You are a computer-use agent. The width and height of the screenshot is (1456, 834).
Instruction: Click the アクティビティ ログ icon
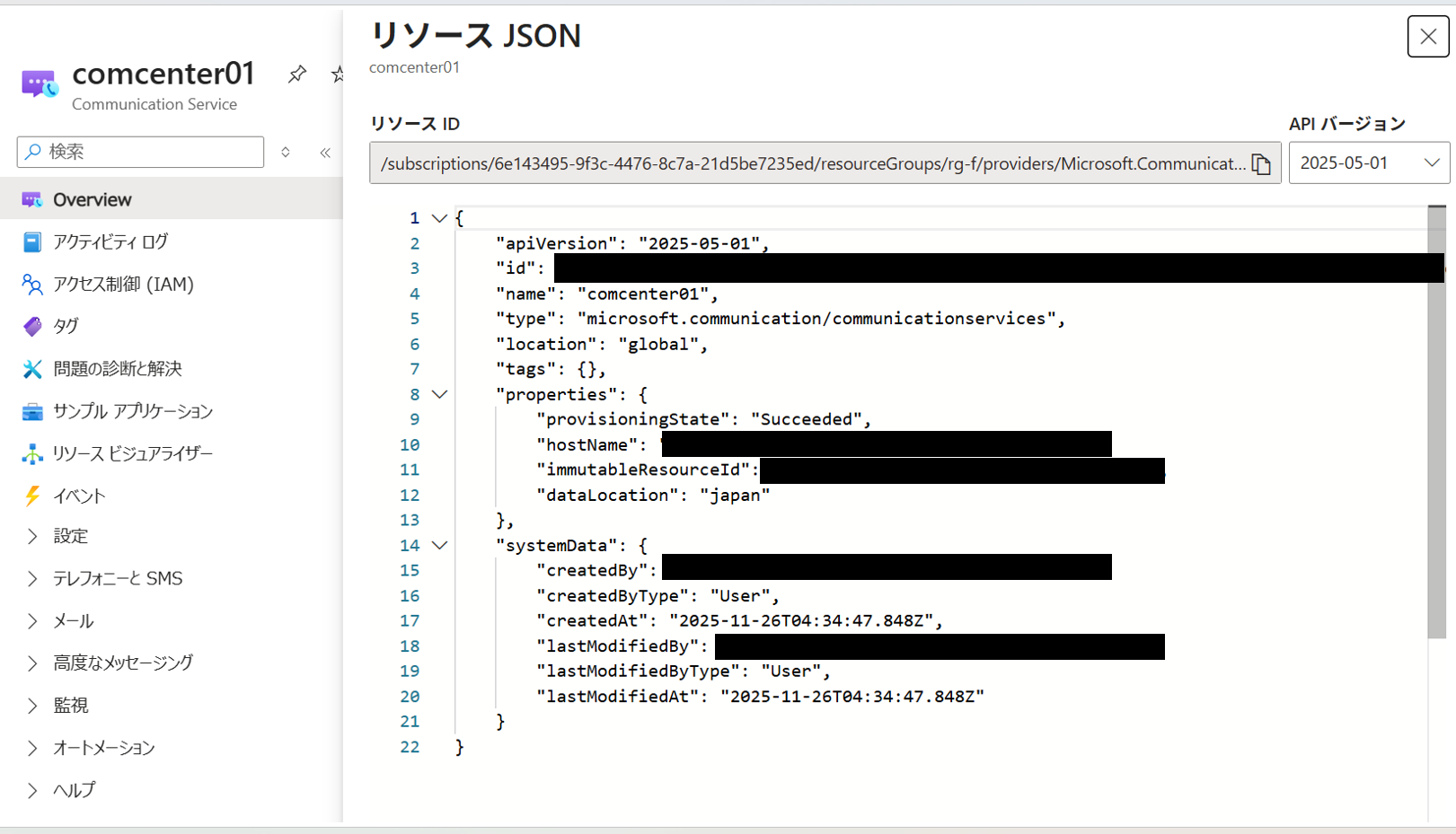(31, 241)
